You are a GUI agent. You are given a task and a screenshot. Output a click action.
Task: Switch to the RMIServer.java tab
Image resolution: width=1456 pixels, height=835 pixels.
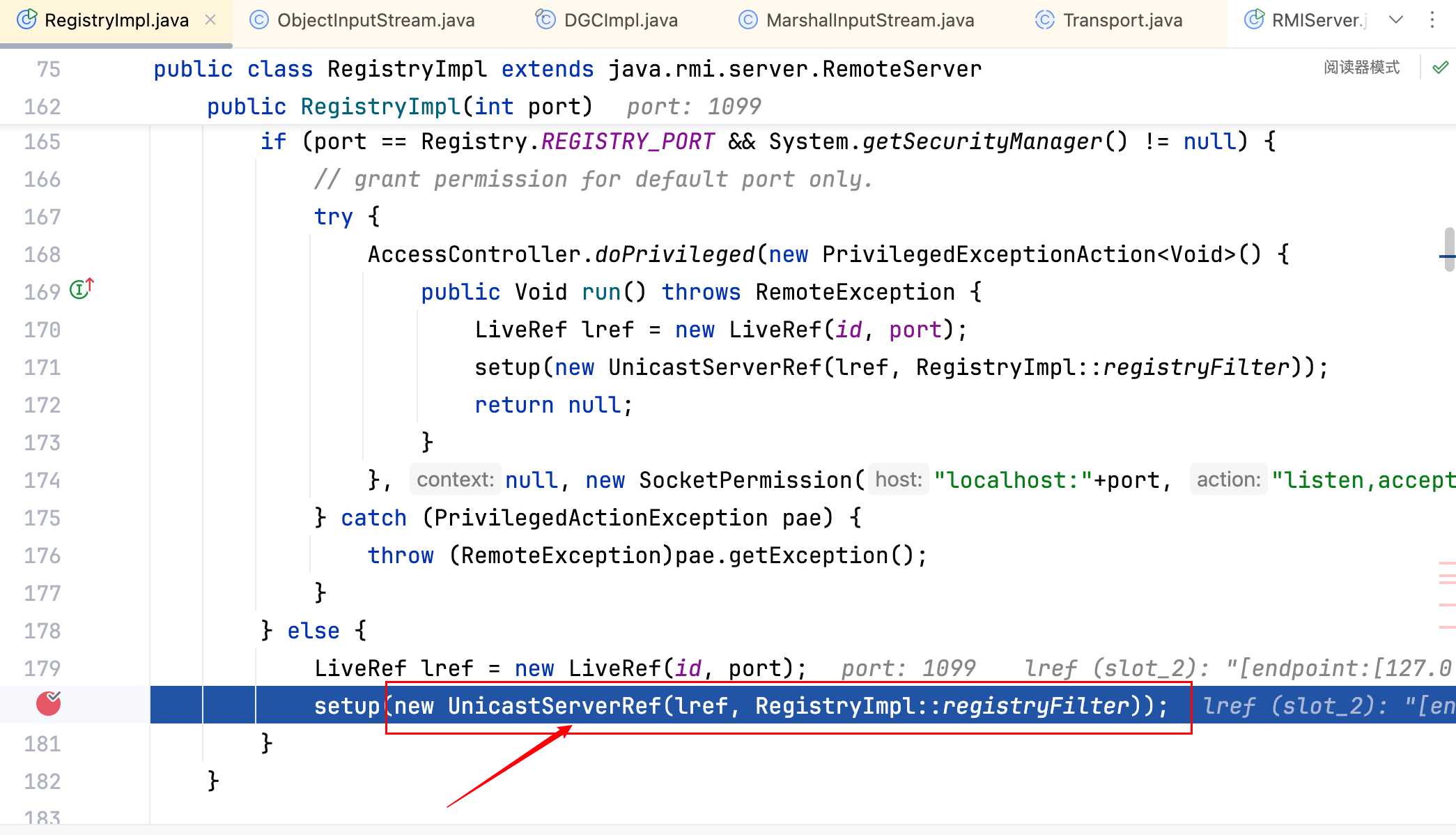coord(1317,20)
